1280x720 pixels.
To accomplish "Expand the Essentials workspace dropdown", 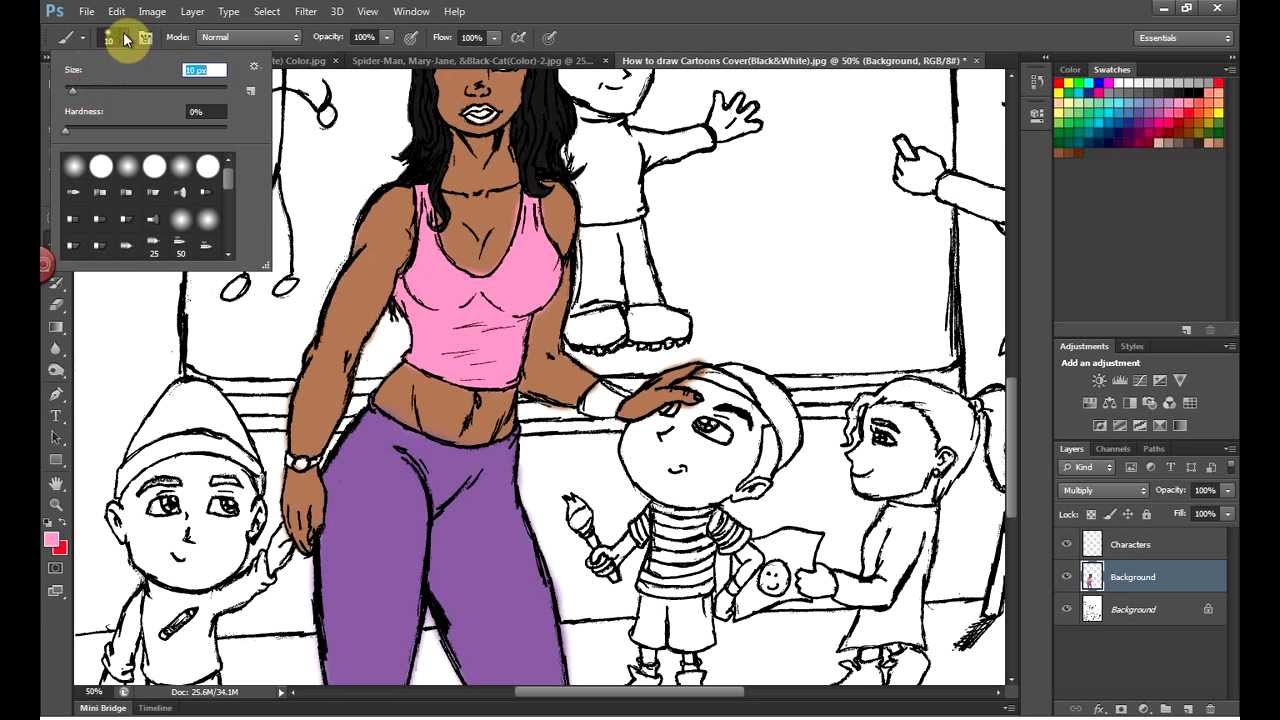I will coord(1184,38).
